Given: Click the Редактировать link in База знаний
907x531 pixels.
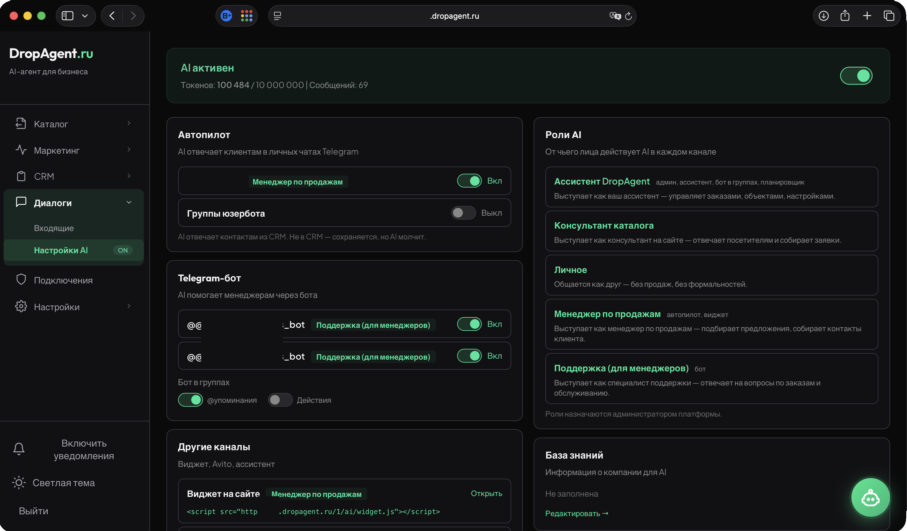Looking at the screenshot, I should click(576, 513).
